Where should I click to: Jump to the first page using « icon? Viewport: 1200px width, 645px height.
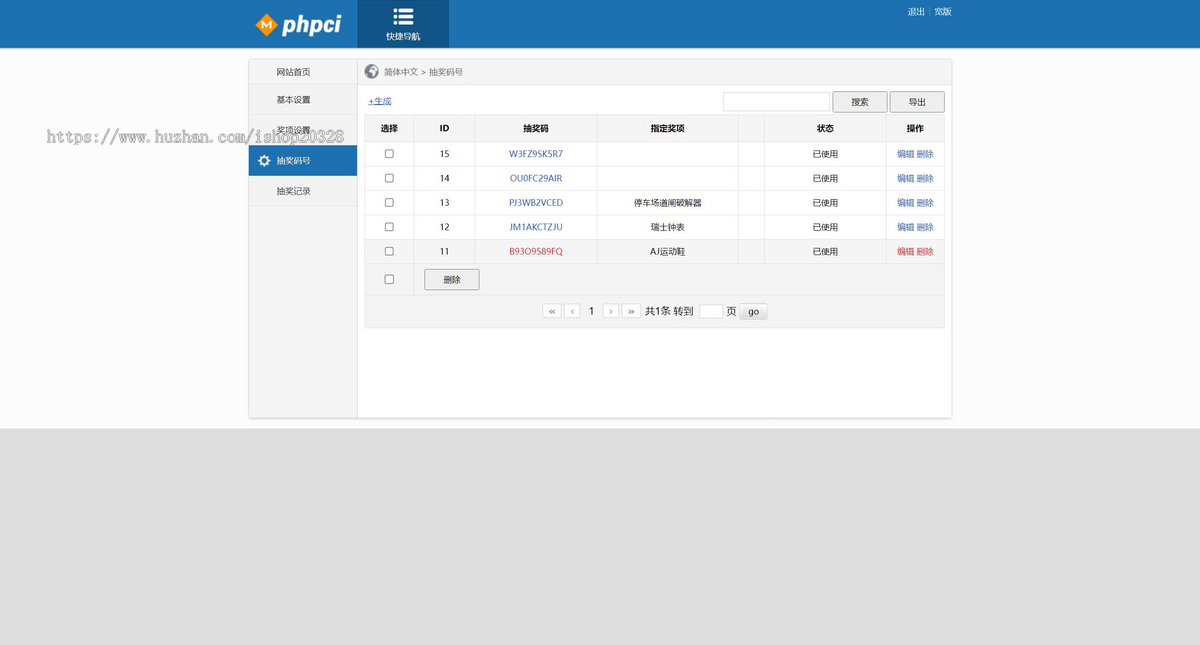[x=552, y=311]
